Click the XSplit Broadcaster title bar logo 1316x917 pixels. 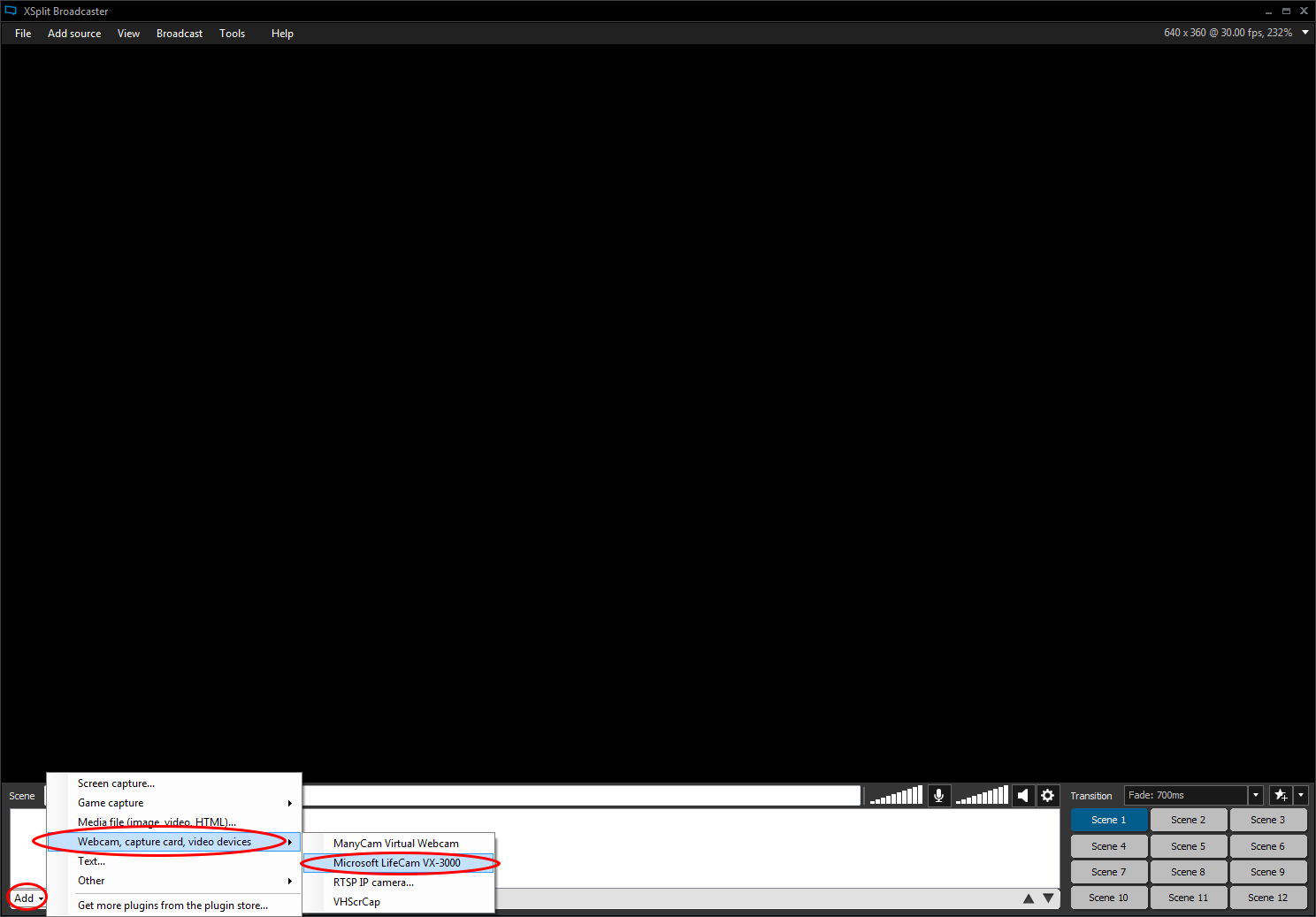[11, 11]
